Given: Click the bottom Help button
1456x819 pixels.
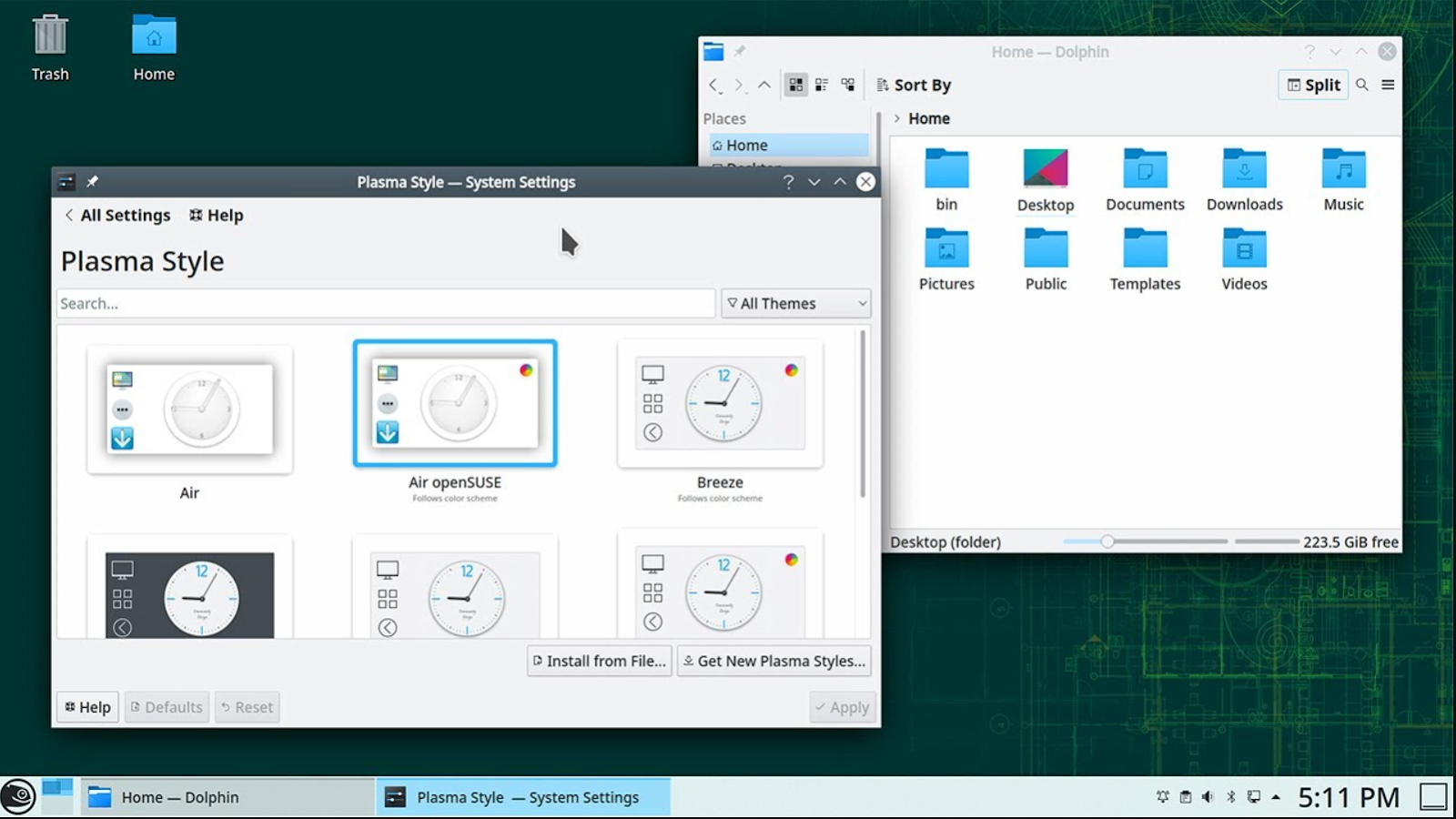Looking at the screenshot, I should tap(88, 707).
